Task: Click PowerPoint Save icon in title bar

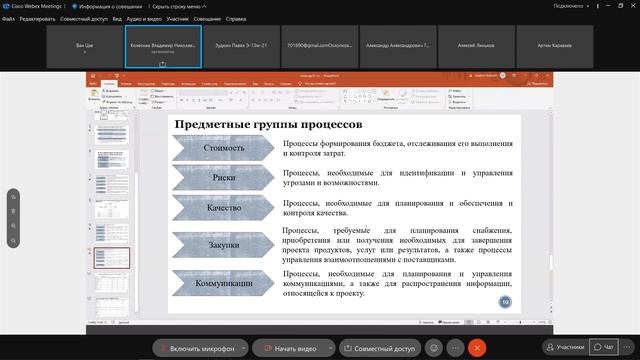Action: (x=93, y=76)
